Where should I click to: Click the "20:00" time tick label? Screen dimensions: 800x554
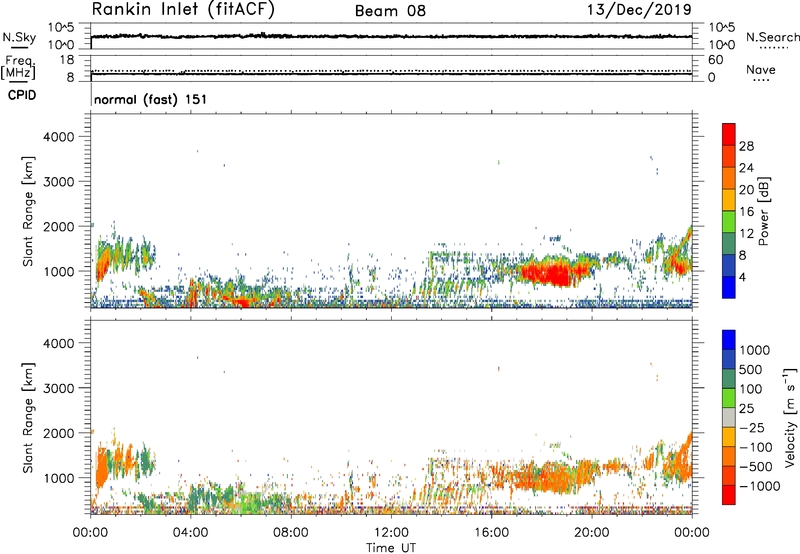[x=591, y=533]
